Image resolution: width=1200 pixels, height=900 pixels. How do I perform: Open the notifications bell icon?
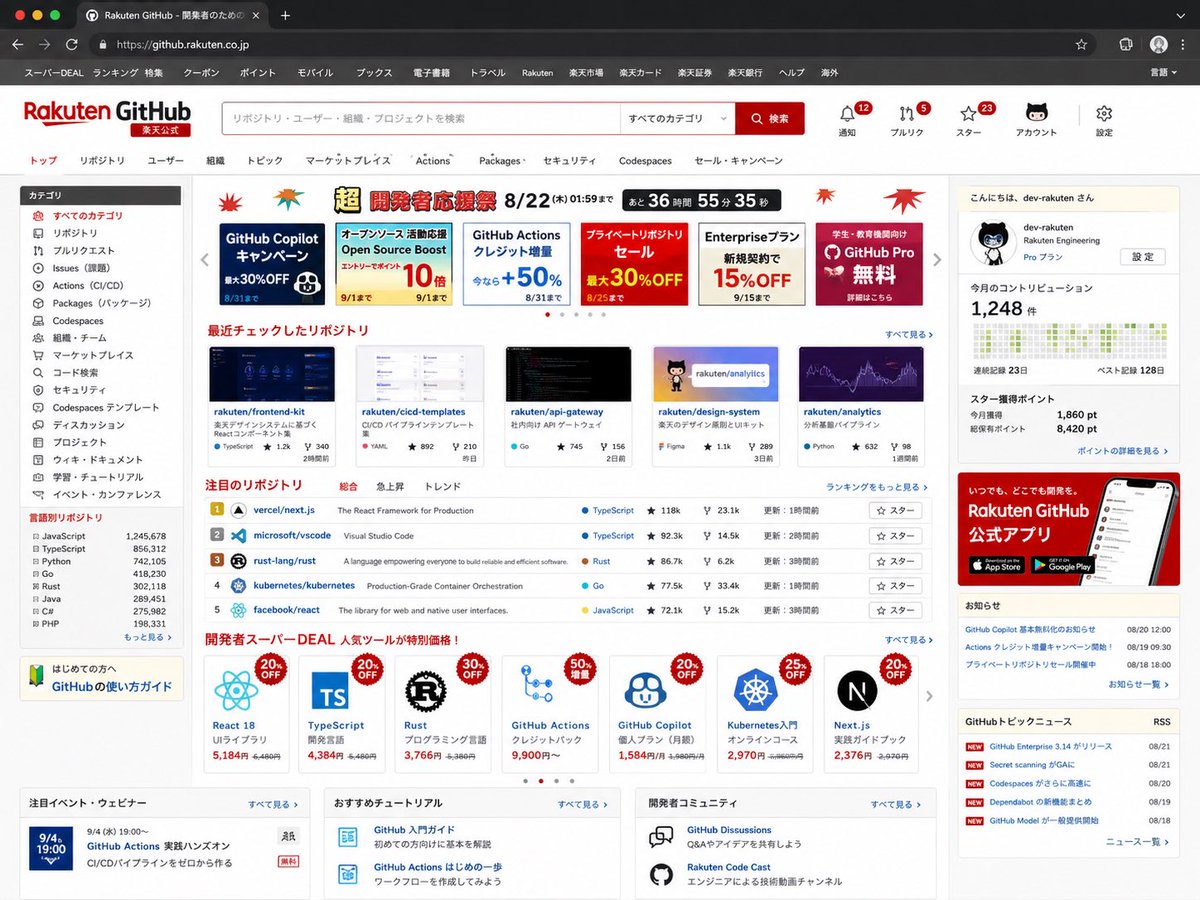pyautogui.click(x=847, y=114)
